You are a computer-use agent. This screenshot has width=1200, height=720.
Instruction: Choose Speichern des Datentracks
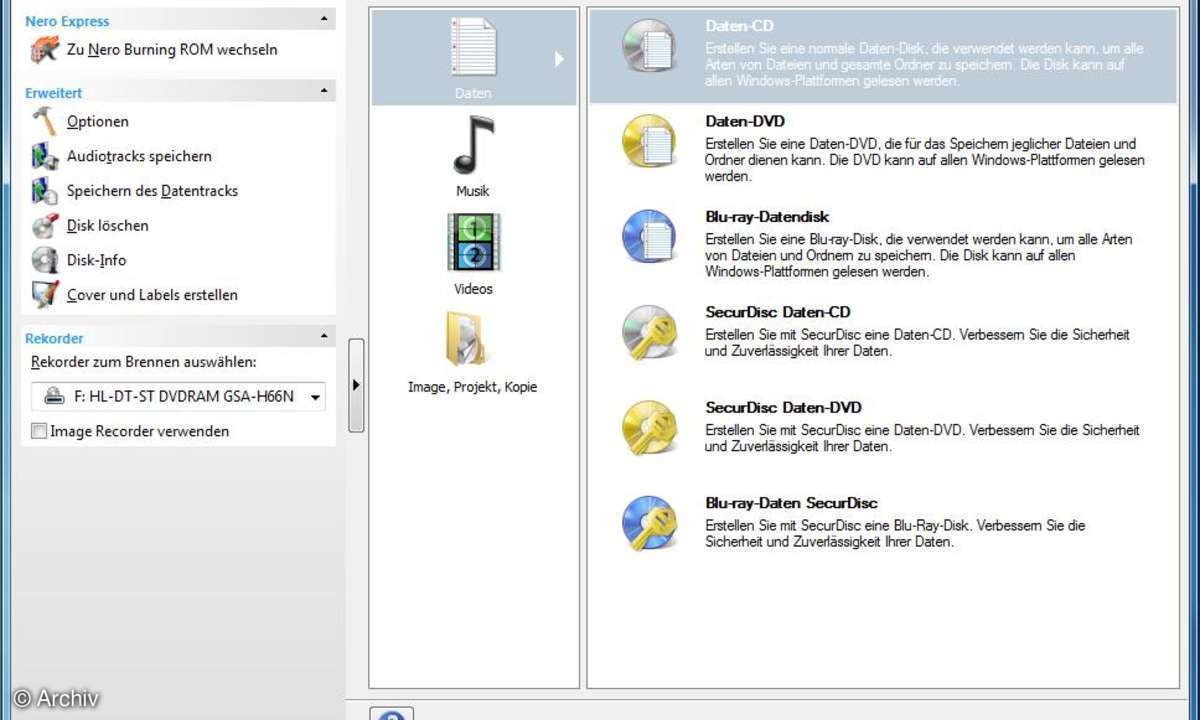click(152, 191)
